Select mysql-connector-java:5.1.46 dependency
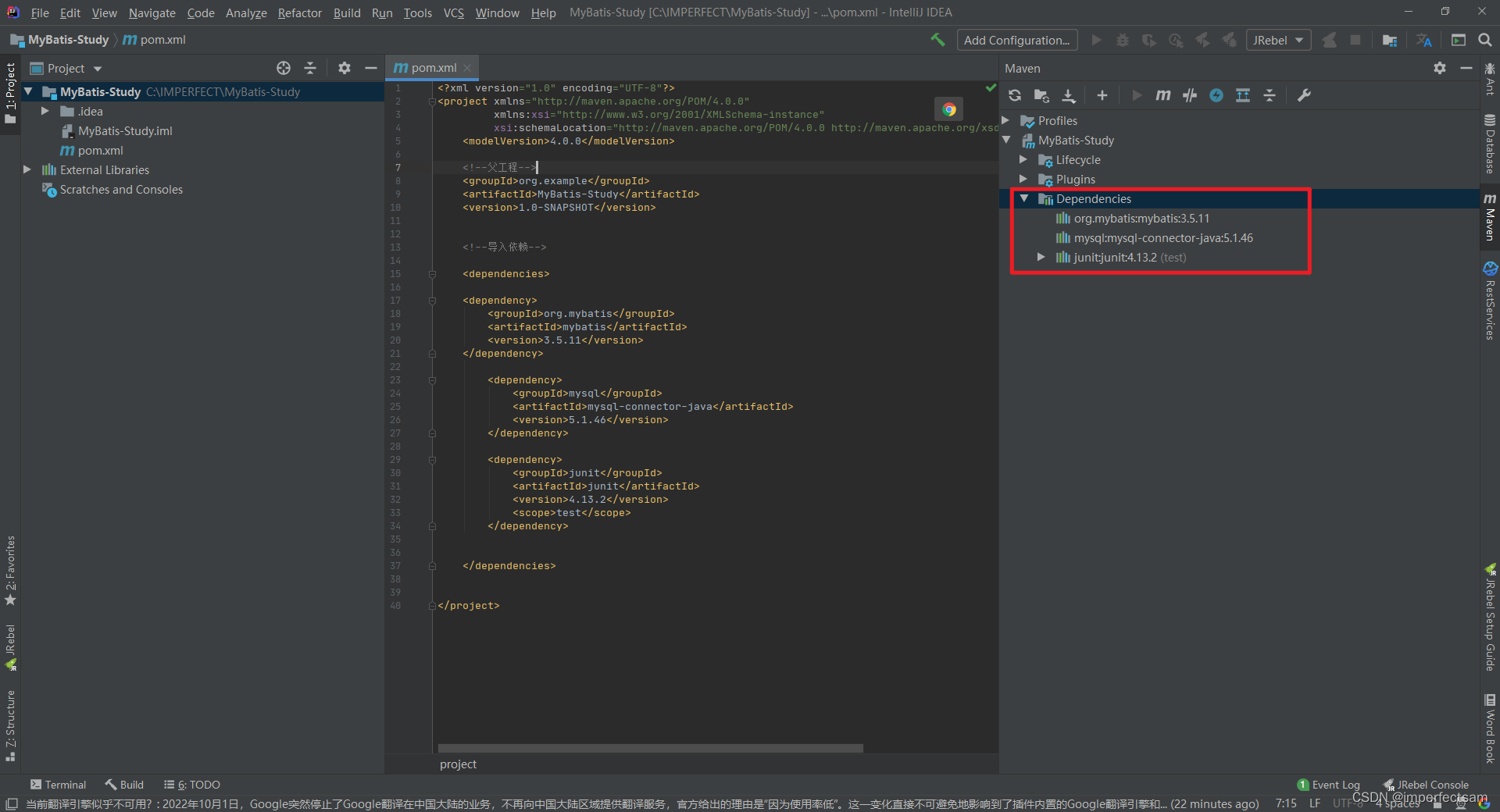The width and height of the screenshot is (1500, 812). point(1163,237)
